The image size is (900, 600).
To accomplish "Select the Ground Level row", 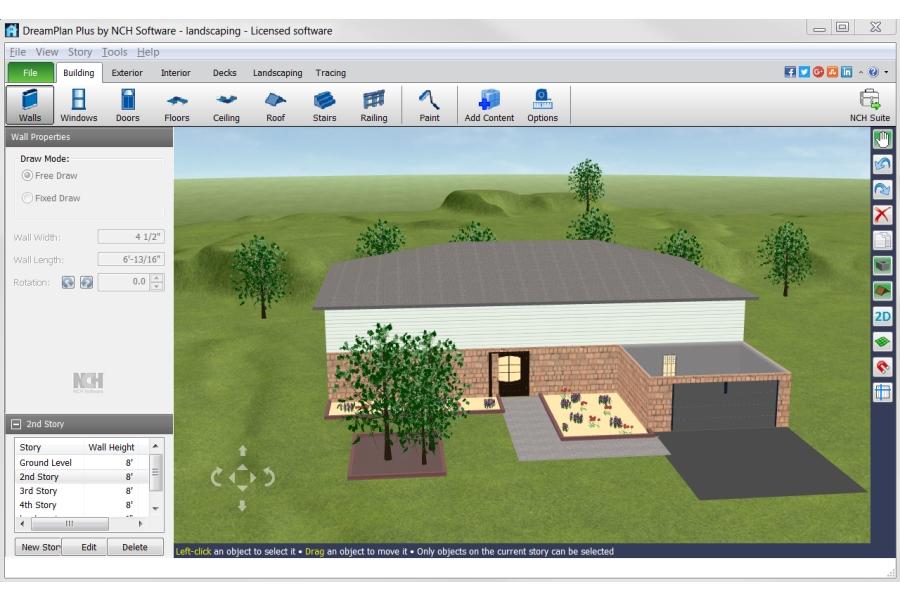I will pyautogui.click(x=82, y=462).
